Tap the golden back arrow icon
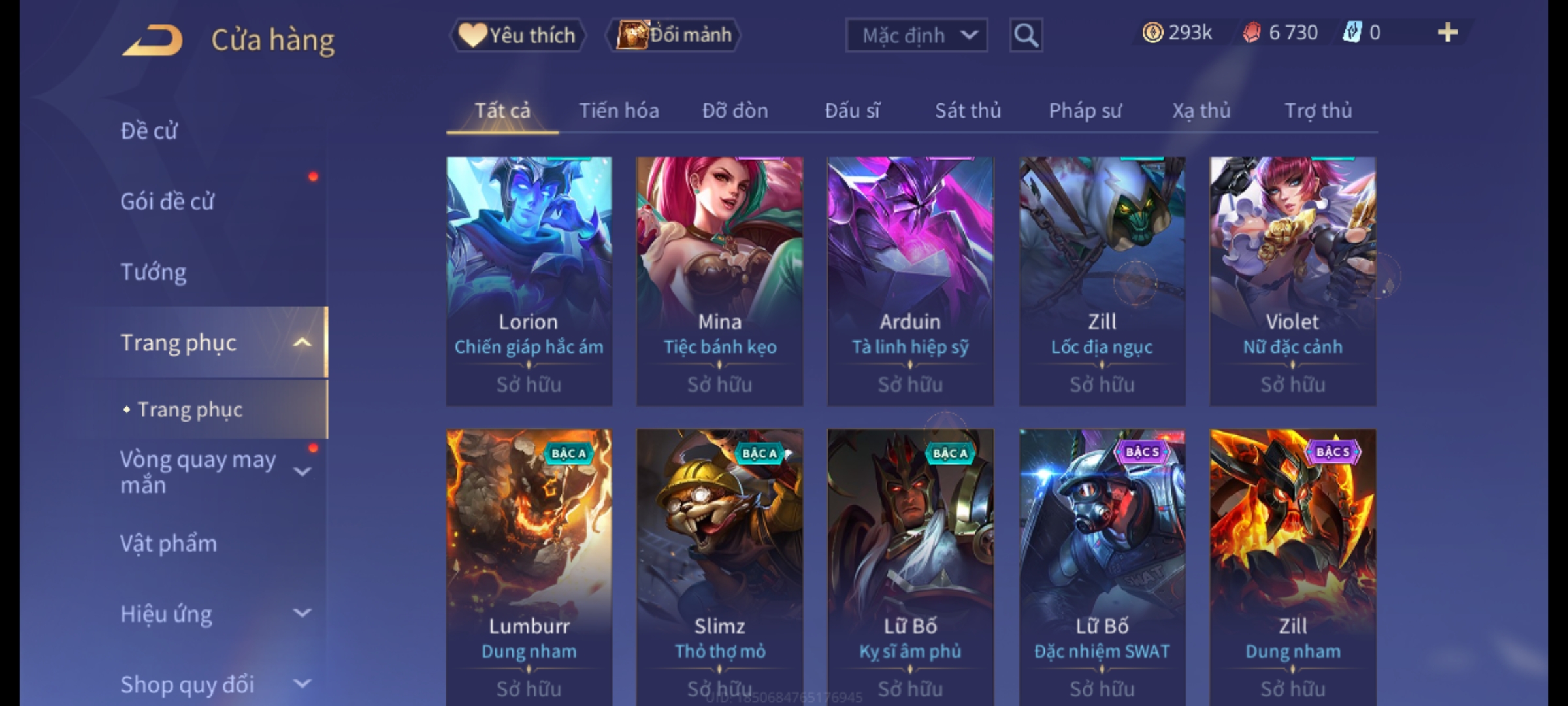Viewport: 1568px width, 706px height. [x=152, y=41]
